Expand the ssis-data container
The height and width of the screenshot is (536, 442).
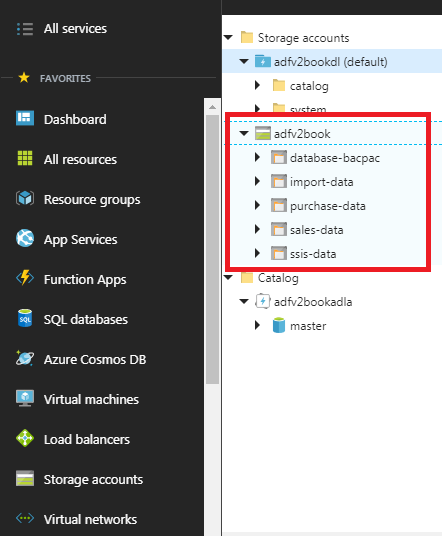pyautogui.click(x=258, y=253)
